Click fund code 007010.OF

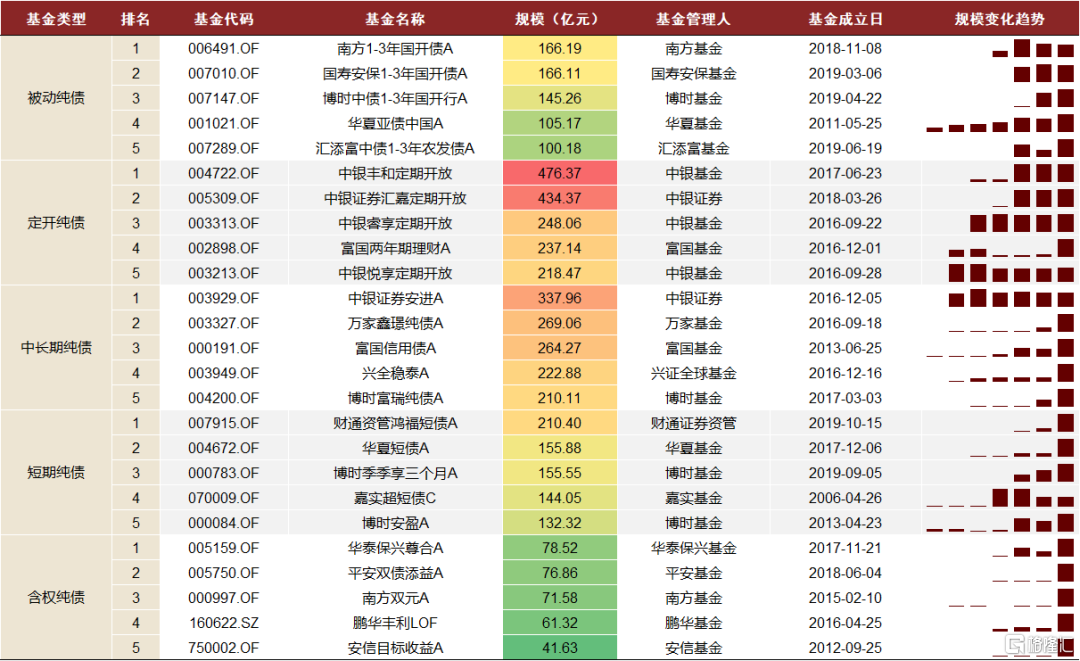(223, 74)
